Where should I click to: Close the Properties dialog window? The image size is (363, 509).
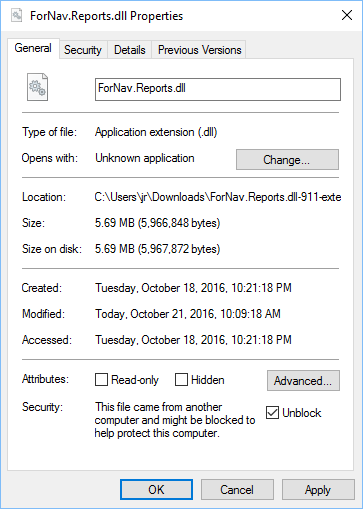(347, 15)
